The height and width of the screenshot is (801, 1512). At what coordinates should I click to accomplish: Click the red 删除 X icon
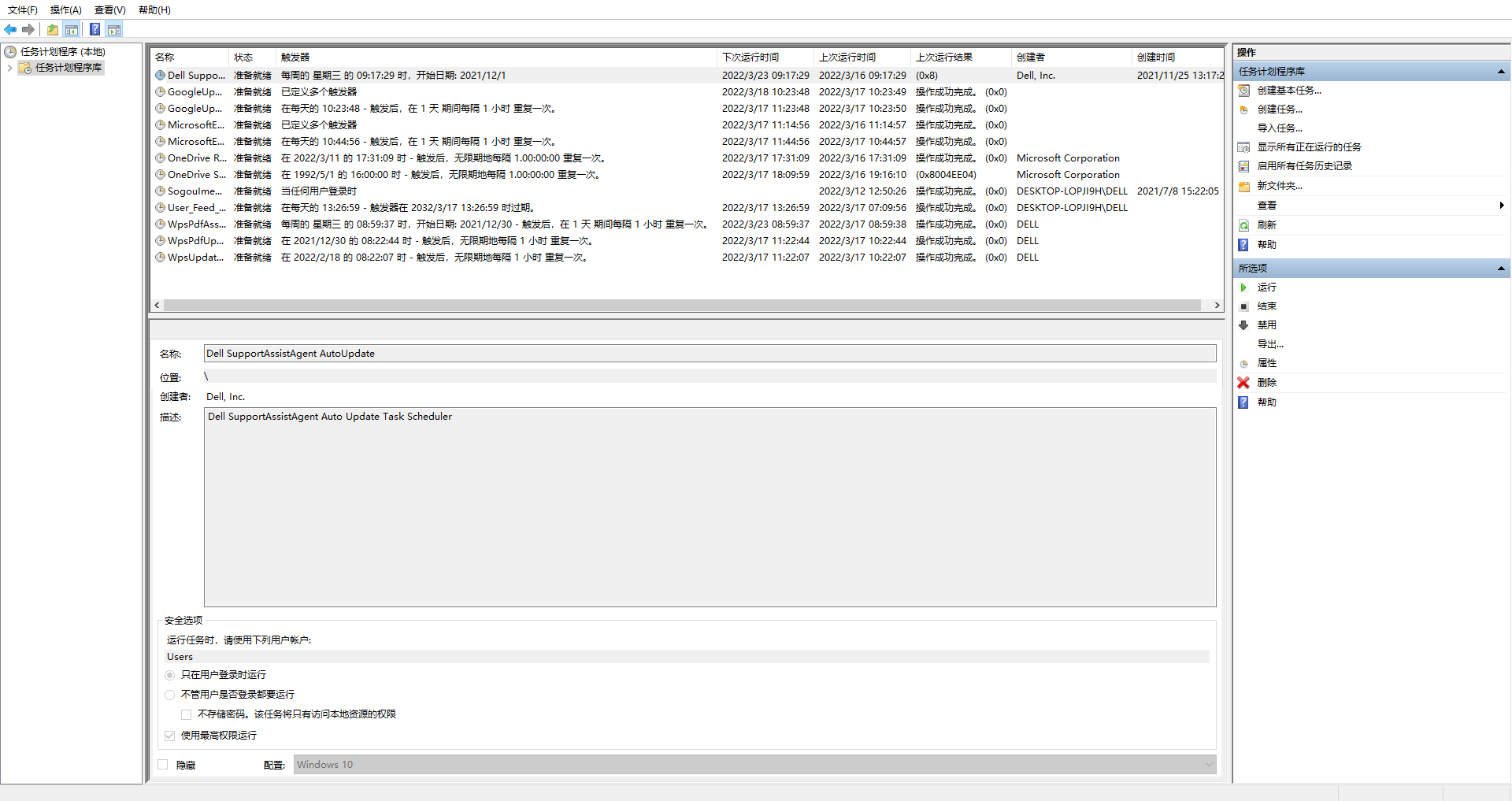click(x=1244, y=383)
